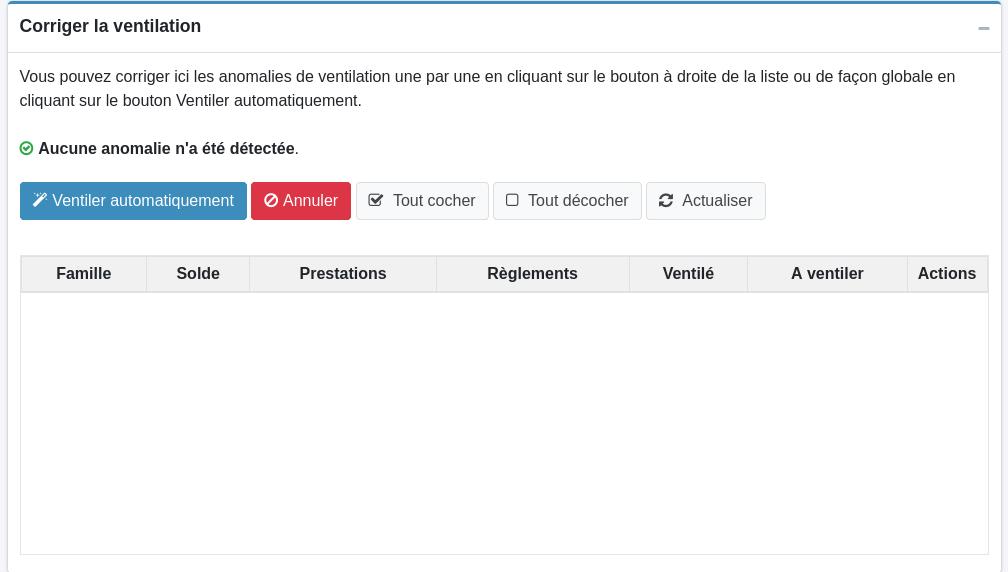Check all rows with Tout cocher
This screenshot has height=572, width=1008.
click(x=422, y=201)
